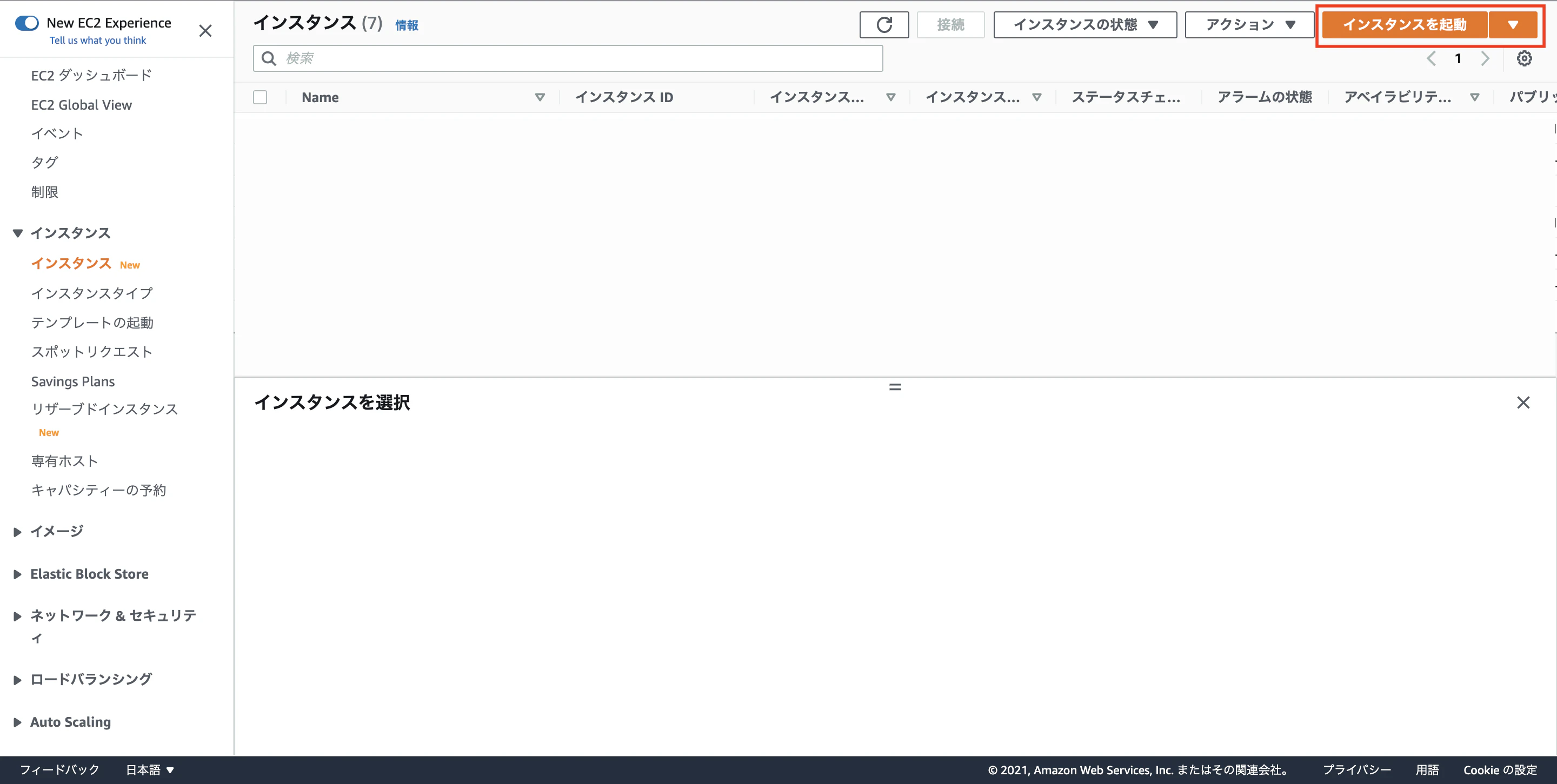Screen dimensions: 1557x784
Task: Open 専有ホスト page
Action: 65,461
